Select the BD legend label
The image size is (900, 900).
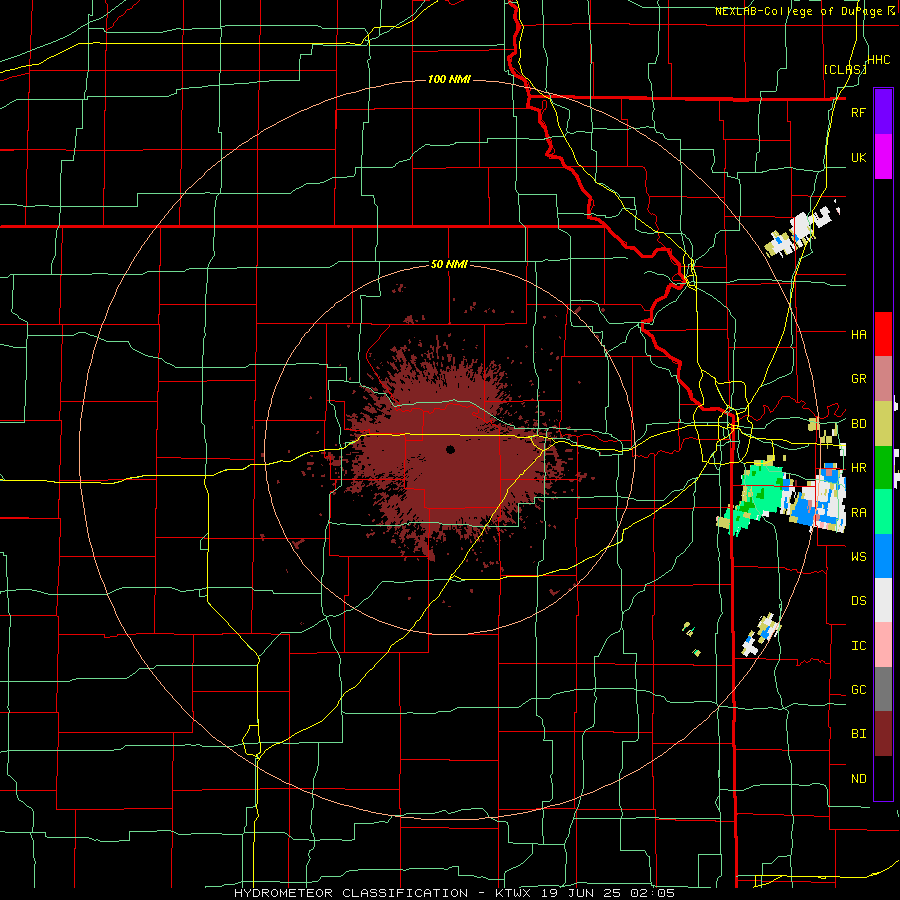point(858,424)
